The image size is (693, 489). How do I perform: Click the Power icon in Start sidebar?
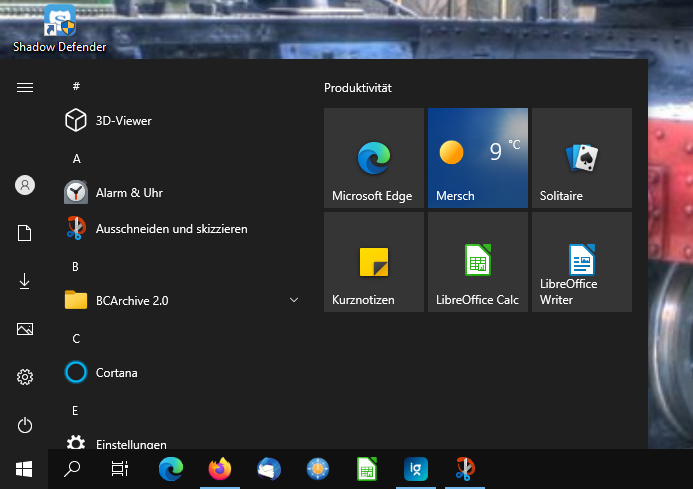(25, 425)
